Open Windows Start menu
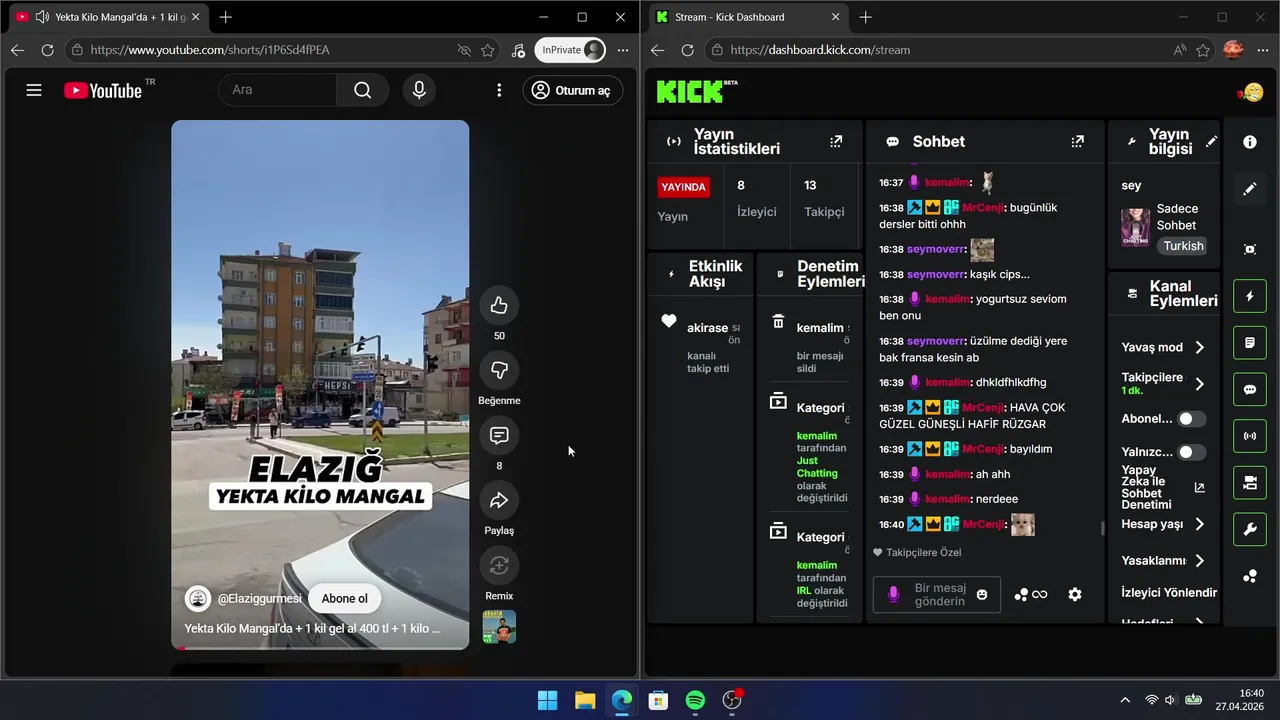Screen dimensions: 1280x720 click(547, 700)
